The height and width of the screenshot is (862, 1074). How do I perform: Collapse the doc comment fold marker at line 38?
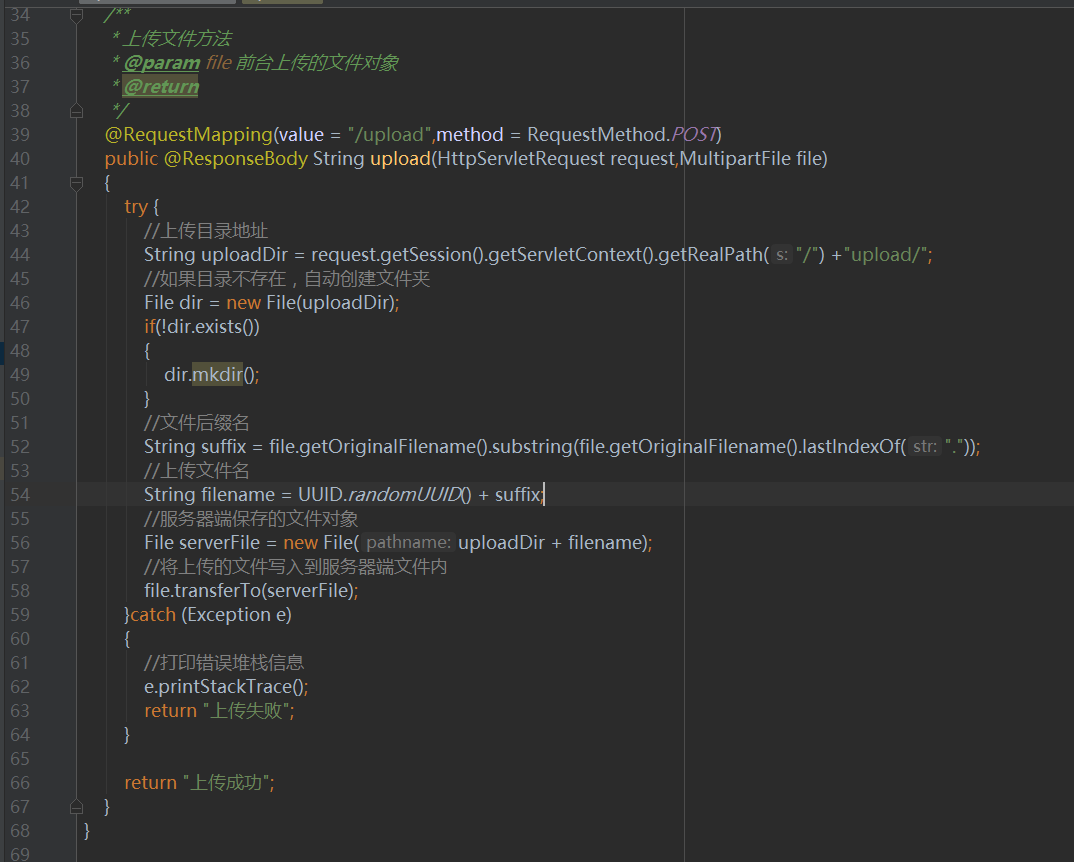pyautogui.click(x=77, y=111)
